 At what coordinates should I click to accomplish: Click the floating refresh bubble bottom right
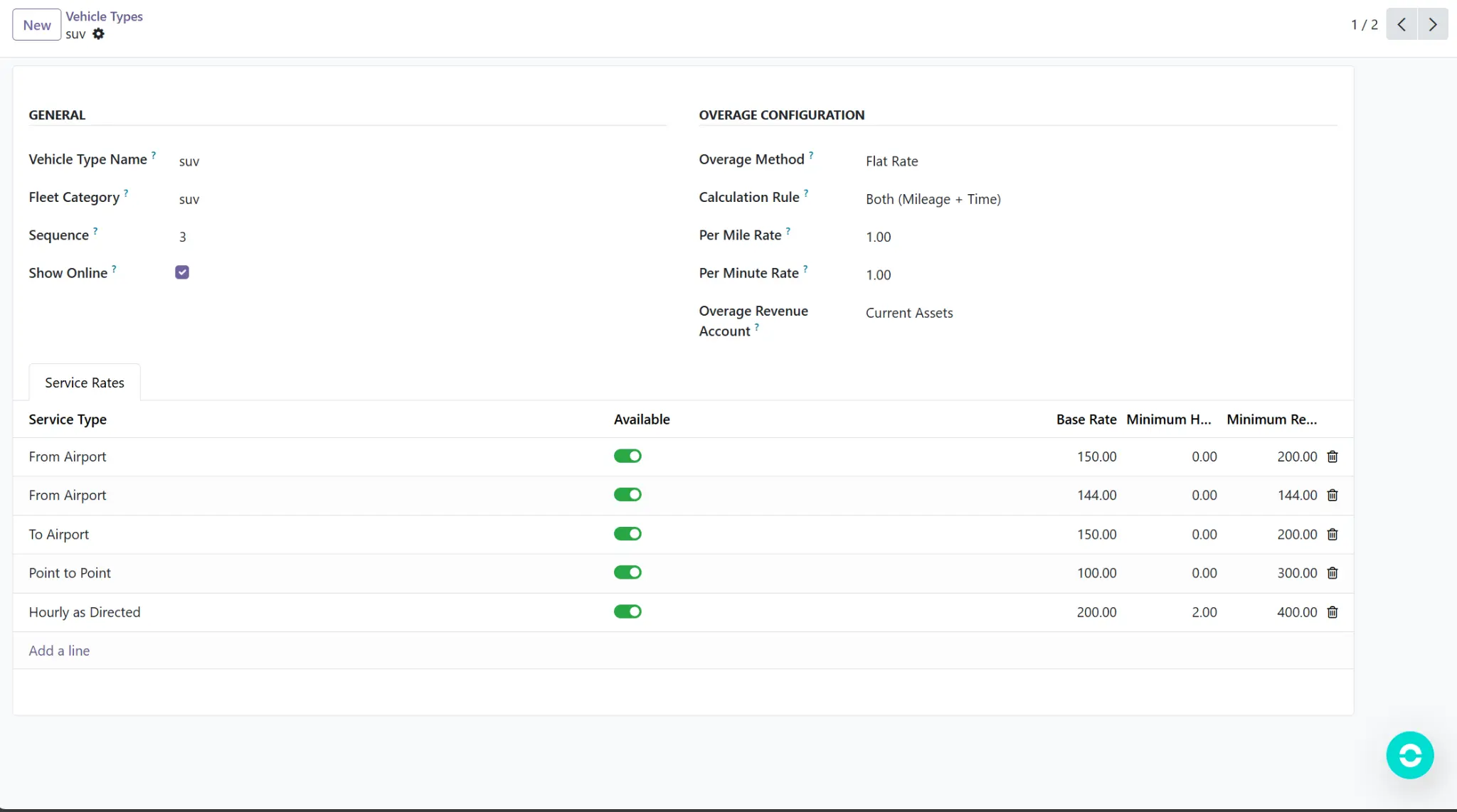[x=1409, y=755]
